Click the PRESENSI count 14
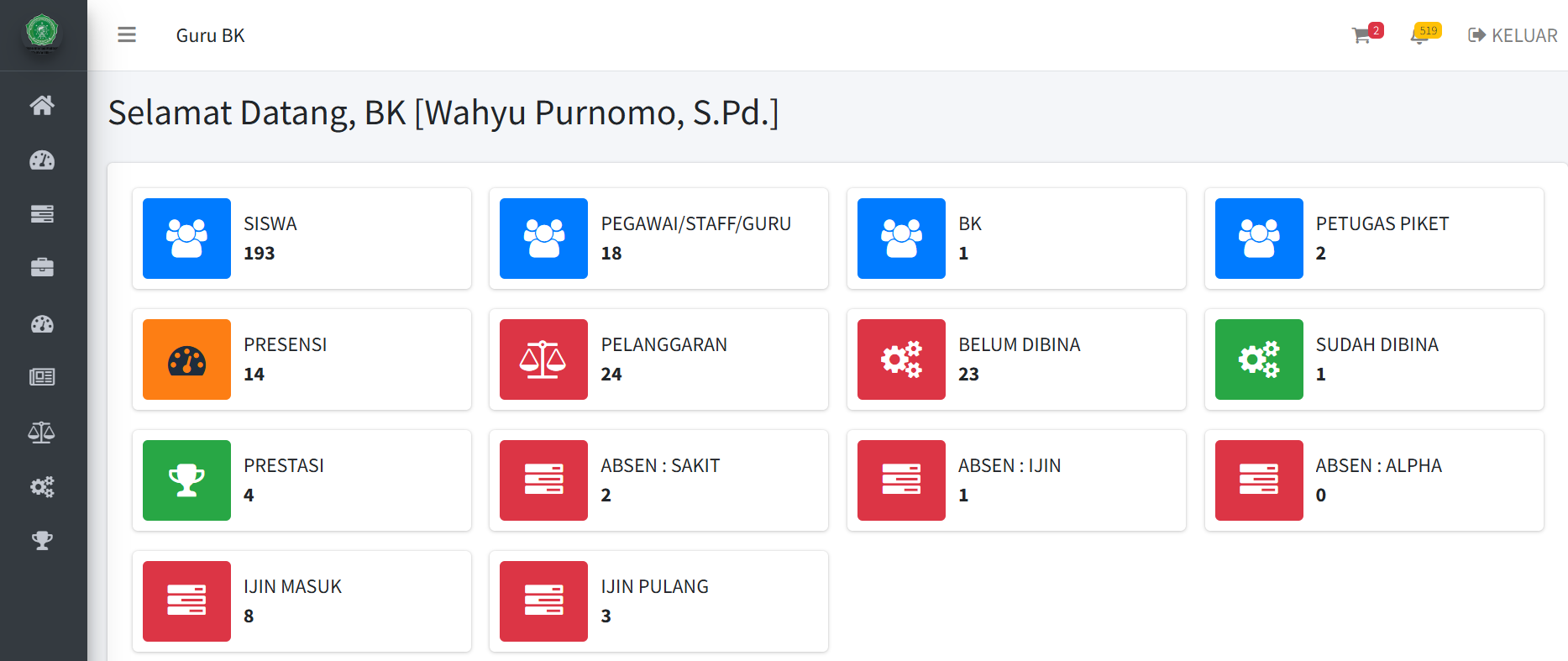Image resolution: width=1568 pixels, height=661 pixels. tap(254, 375)
